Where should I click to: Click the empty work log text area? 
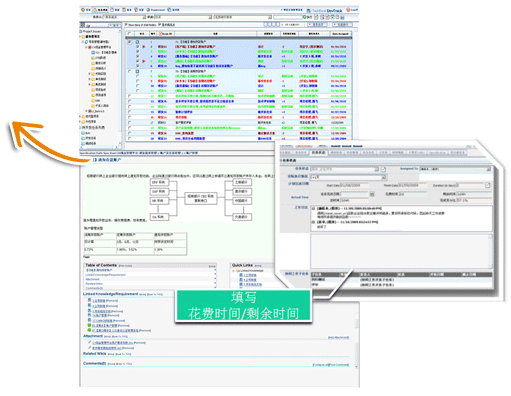[x=401, y=251]
